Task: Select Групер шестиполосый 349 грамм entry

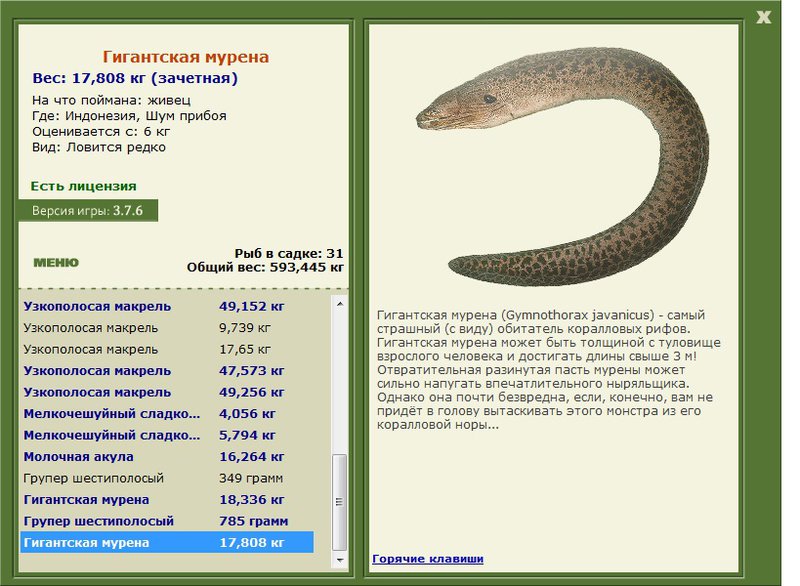Action: click(167, 478)
